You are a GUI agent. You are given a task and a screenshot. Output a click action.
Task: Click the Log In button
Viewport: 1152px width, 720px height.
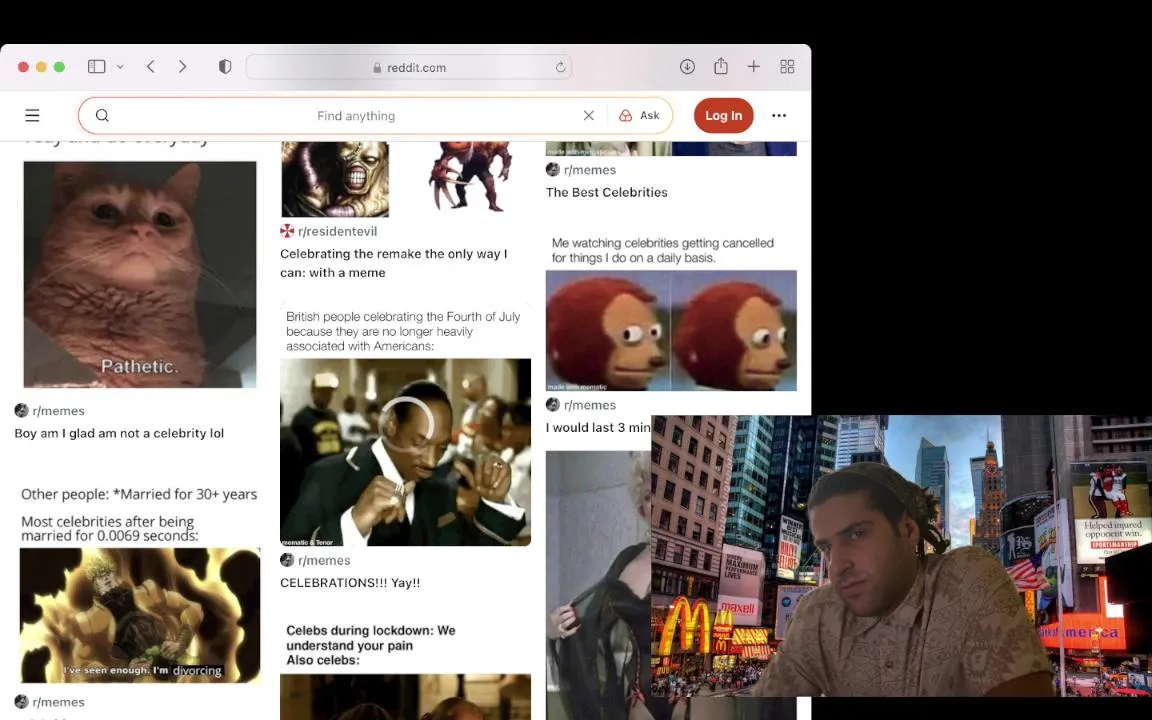click(x=724, y=115)
